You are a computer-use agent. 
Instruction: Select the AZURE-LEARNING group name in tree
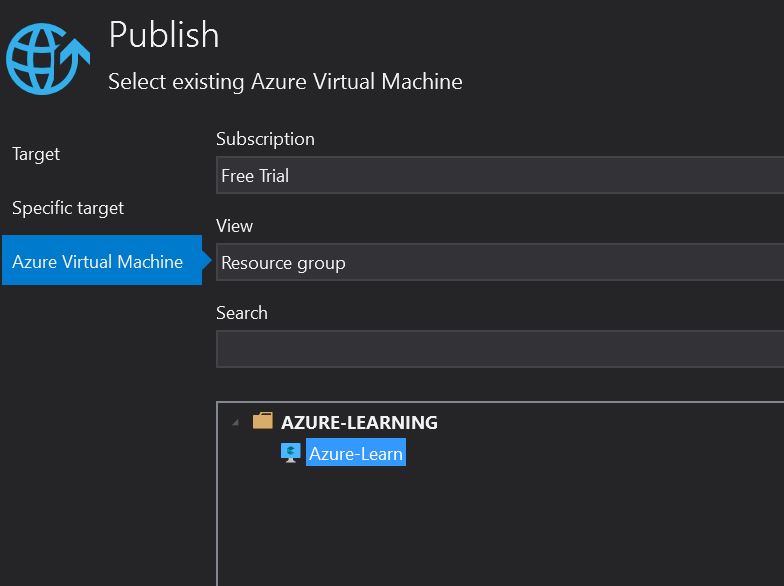pos(359,422)
